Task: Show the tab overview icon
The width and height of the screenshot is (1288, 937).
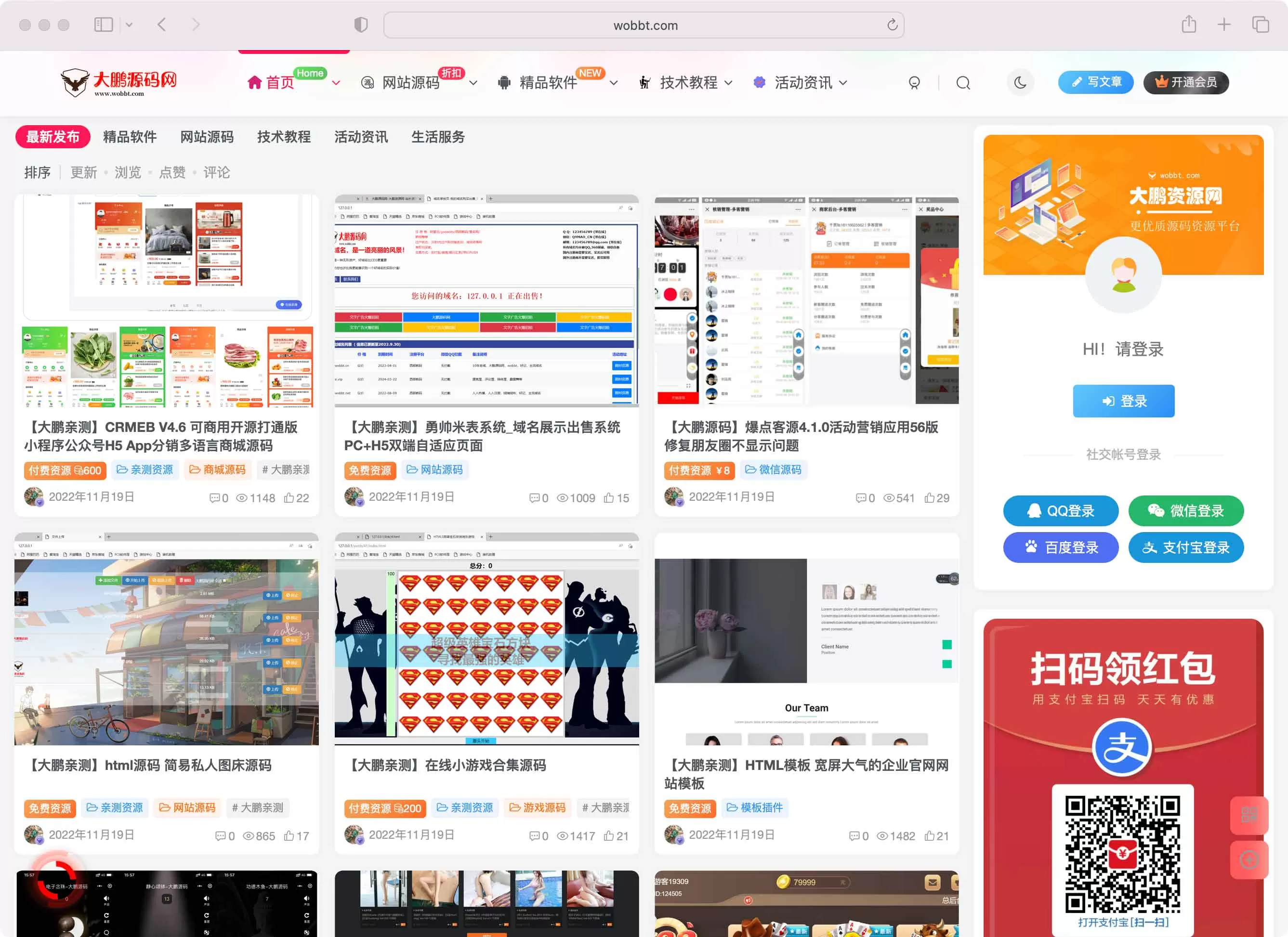Action: coord(1260,25)
